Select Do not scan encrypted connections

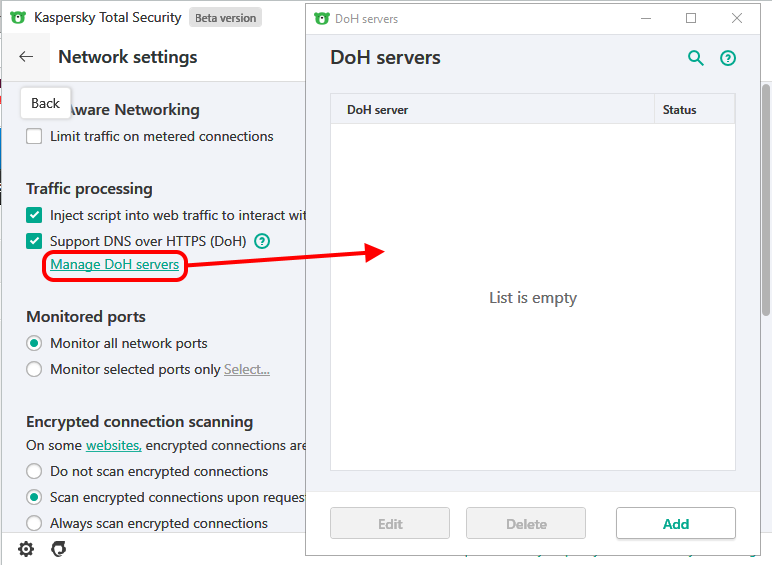[x=34, y=471]
